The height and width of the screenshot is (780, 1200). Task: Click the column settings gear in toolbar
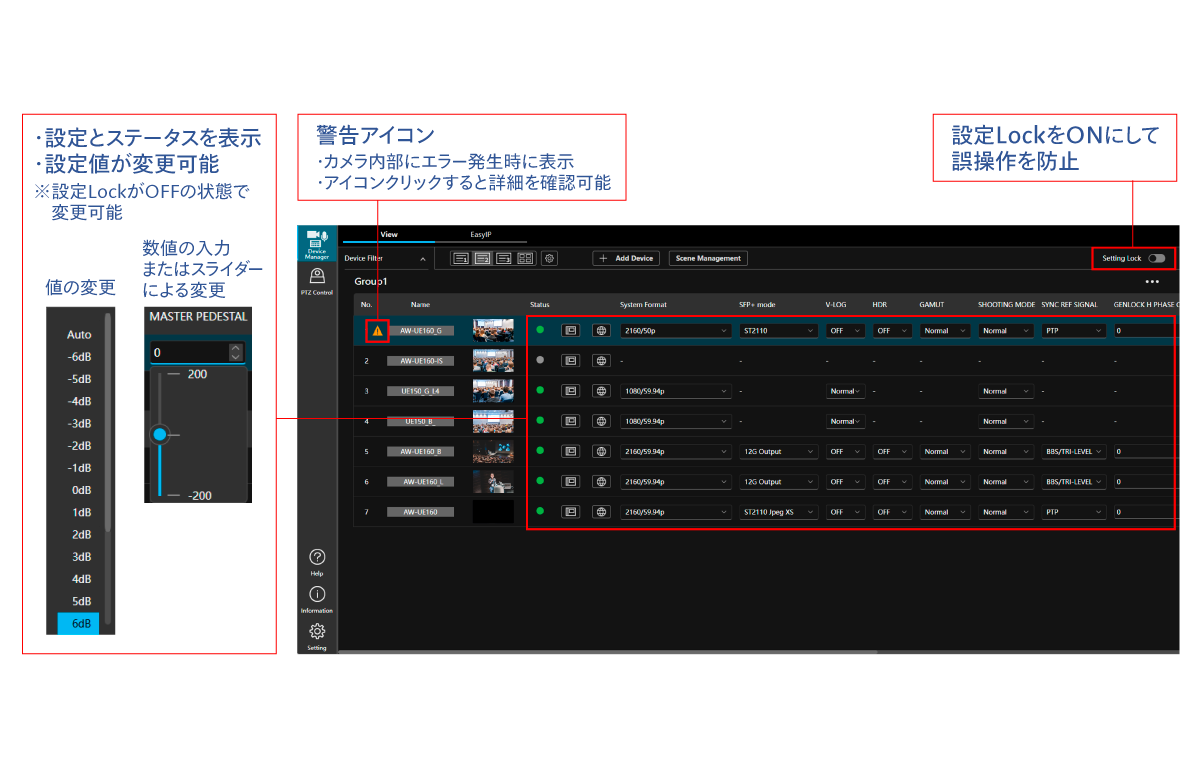coord(549,258)
